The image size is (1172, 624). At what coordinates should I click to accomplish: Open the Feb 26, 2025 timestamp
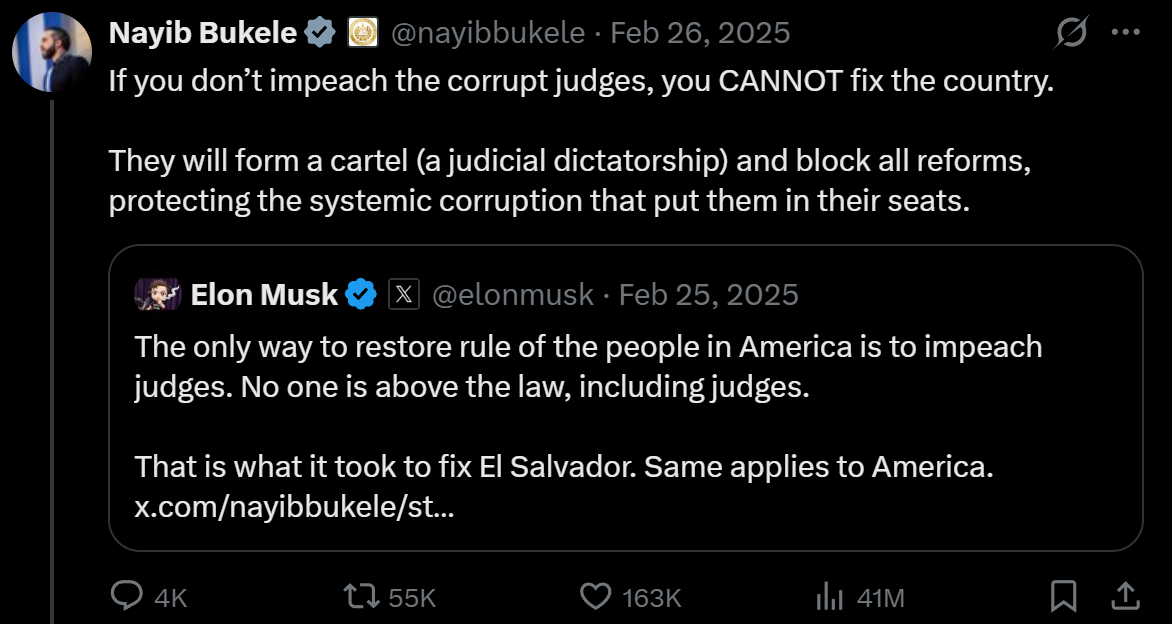click(x=700, y=33)
